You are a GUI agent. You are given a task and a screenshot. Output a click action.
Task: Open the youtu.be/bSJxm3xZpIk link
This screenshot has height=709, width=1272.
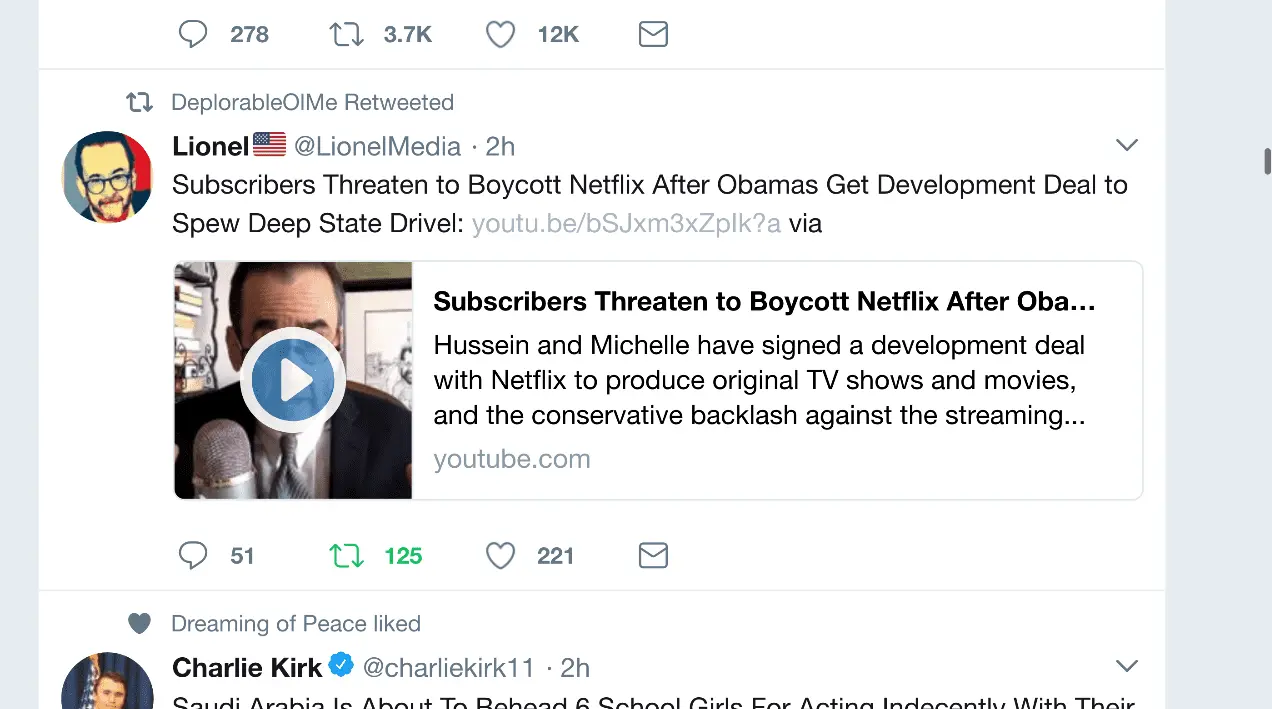(x=626, y=224)
